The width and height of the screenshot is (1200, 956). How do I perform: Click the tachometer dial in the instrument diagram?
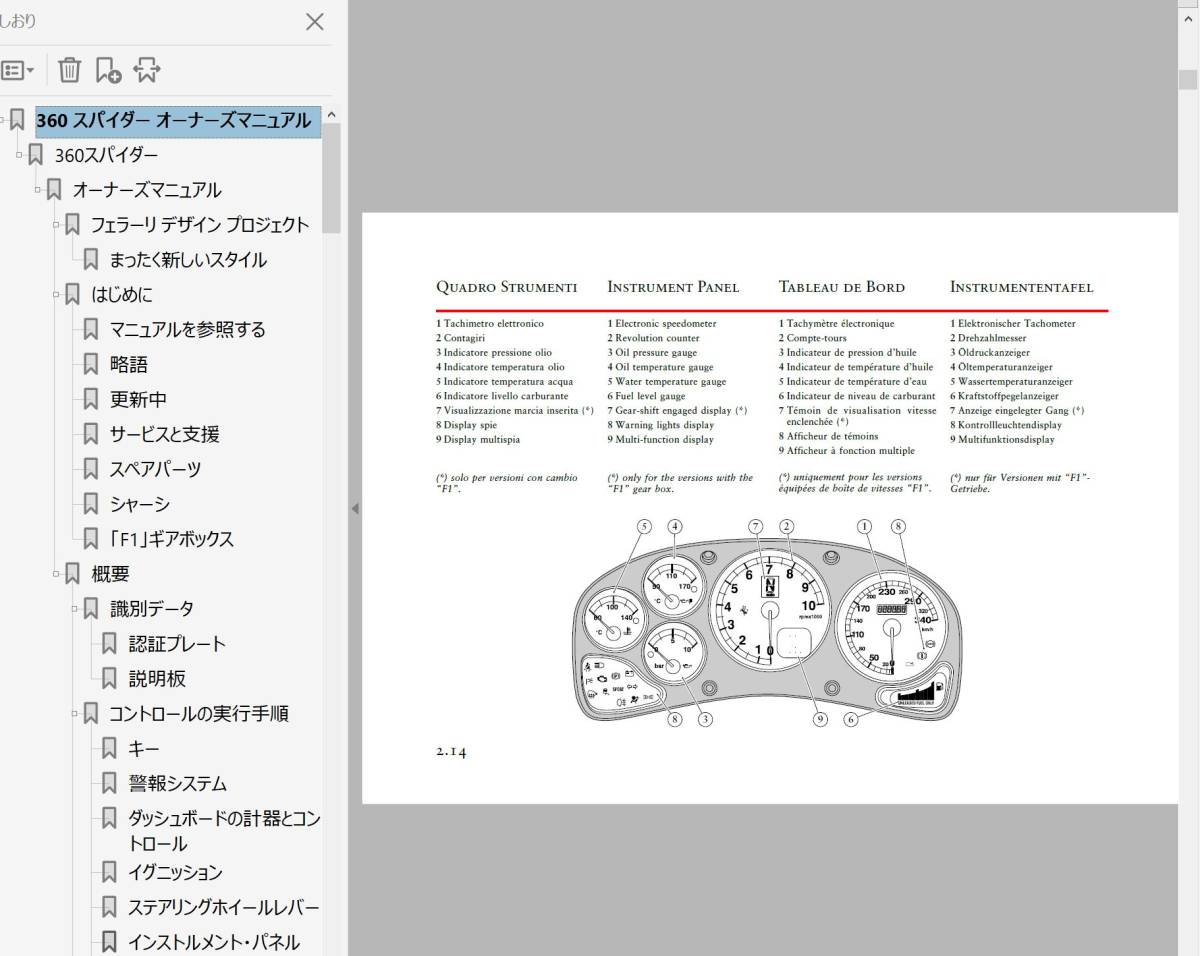point(769,608)
